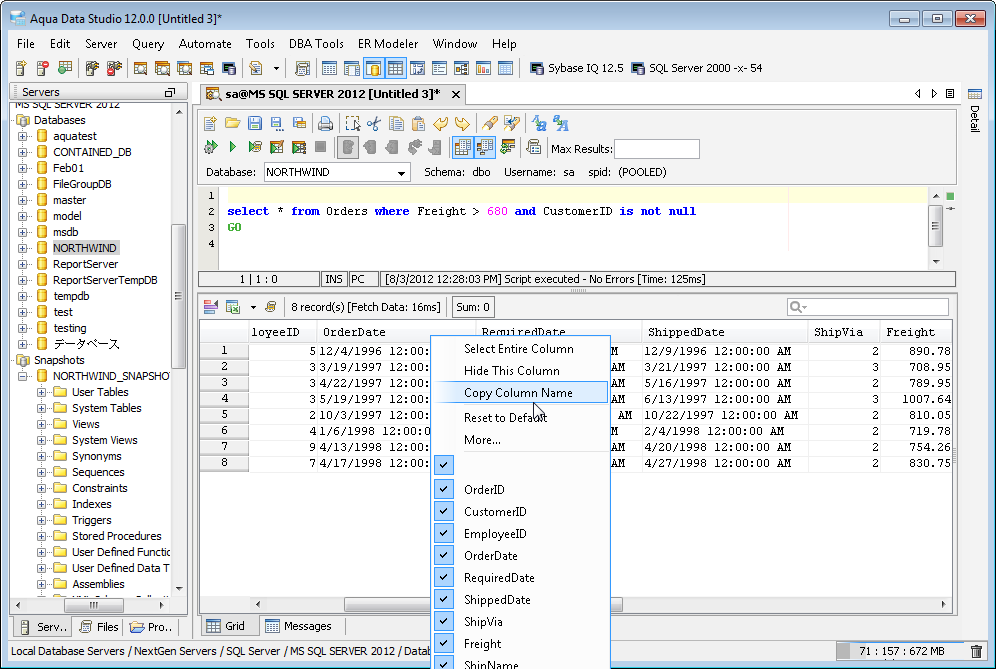996x669 pixels.
Task: Click the Register Server icon in main toolbar
Action: (x=21, y=68)
